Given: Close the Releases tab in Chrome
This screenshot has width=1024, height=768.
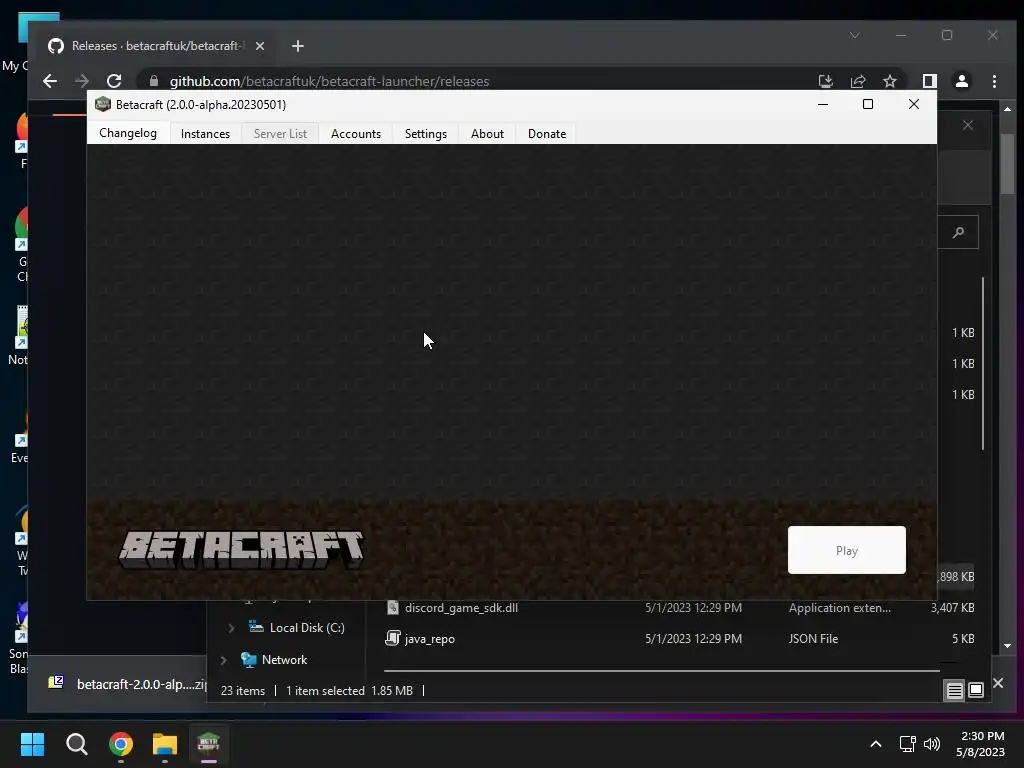Looking at the screenshot, I should (260, 46).
